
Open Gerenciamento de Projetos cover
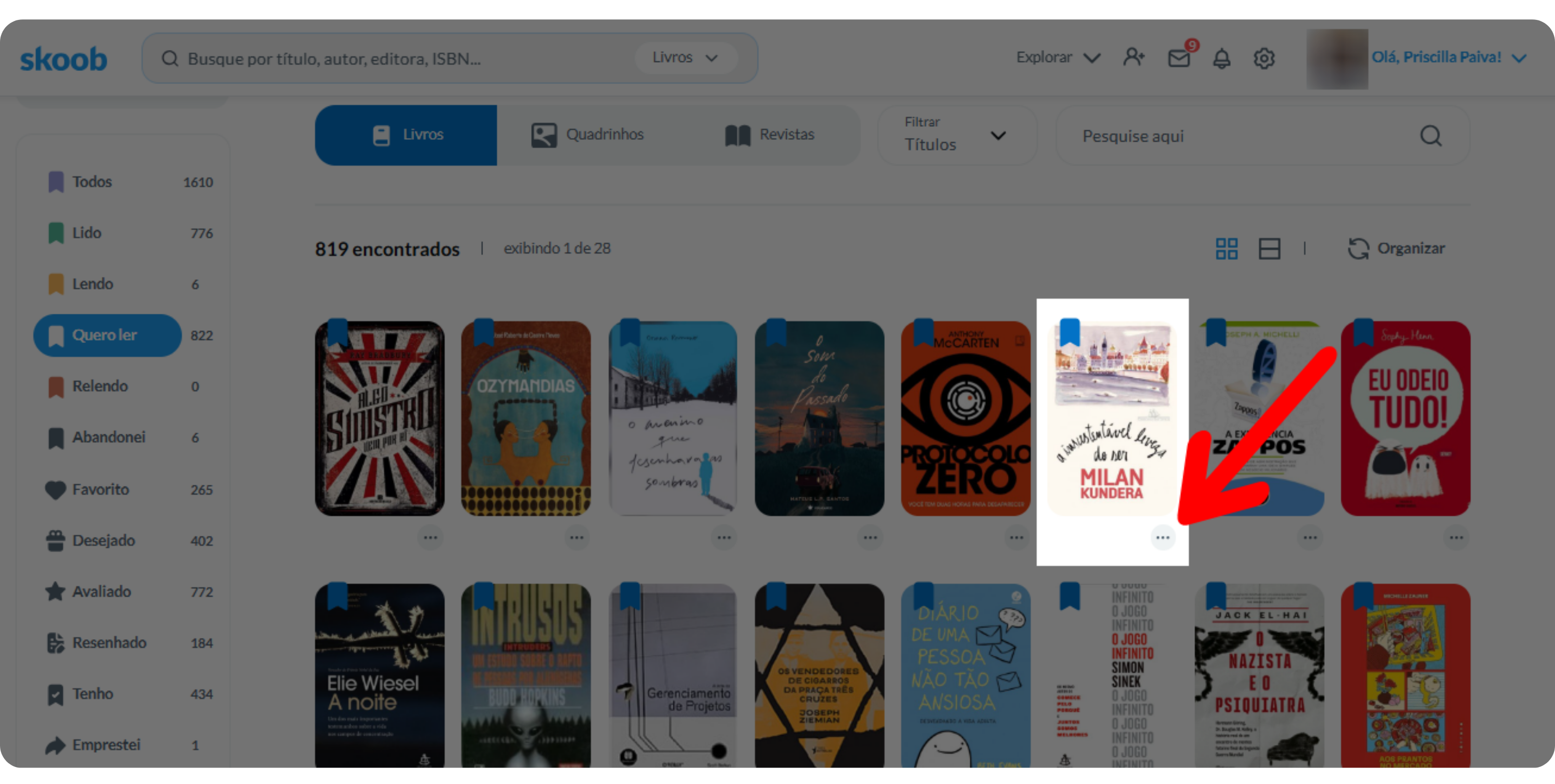click(673, 676)
